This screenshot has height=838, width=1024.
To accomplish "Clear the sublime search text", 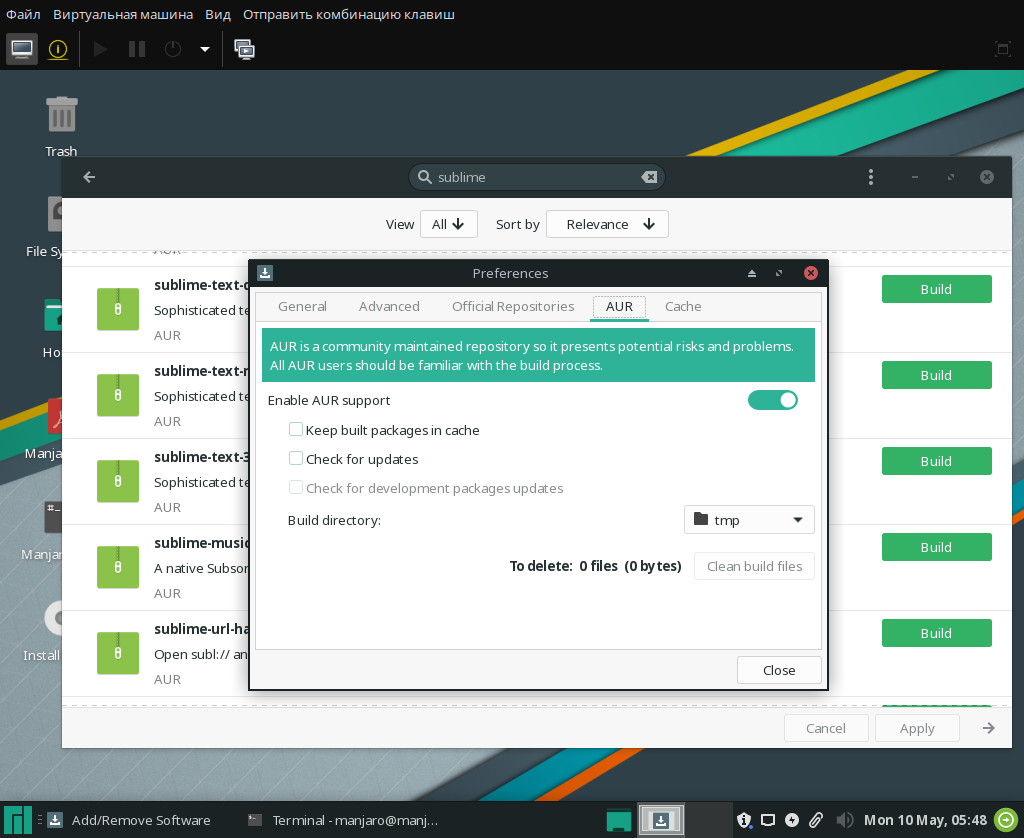I will point(649,177).
